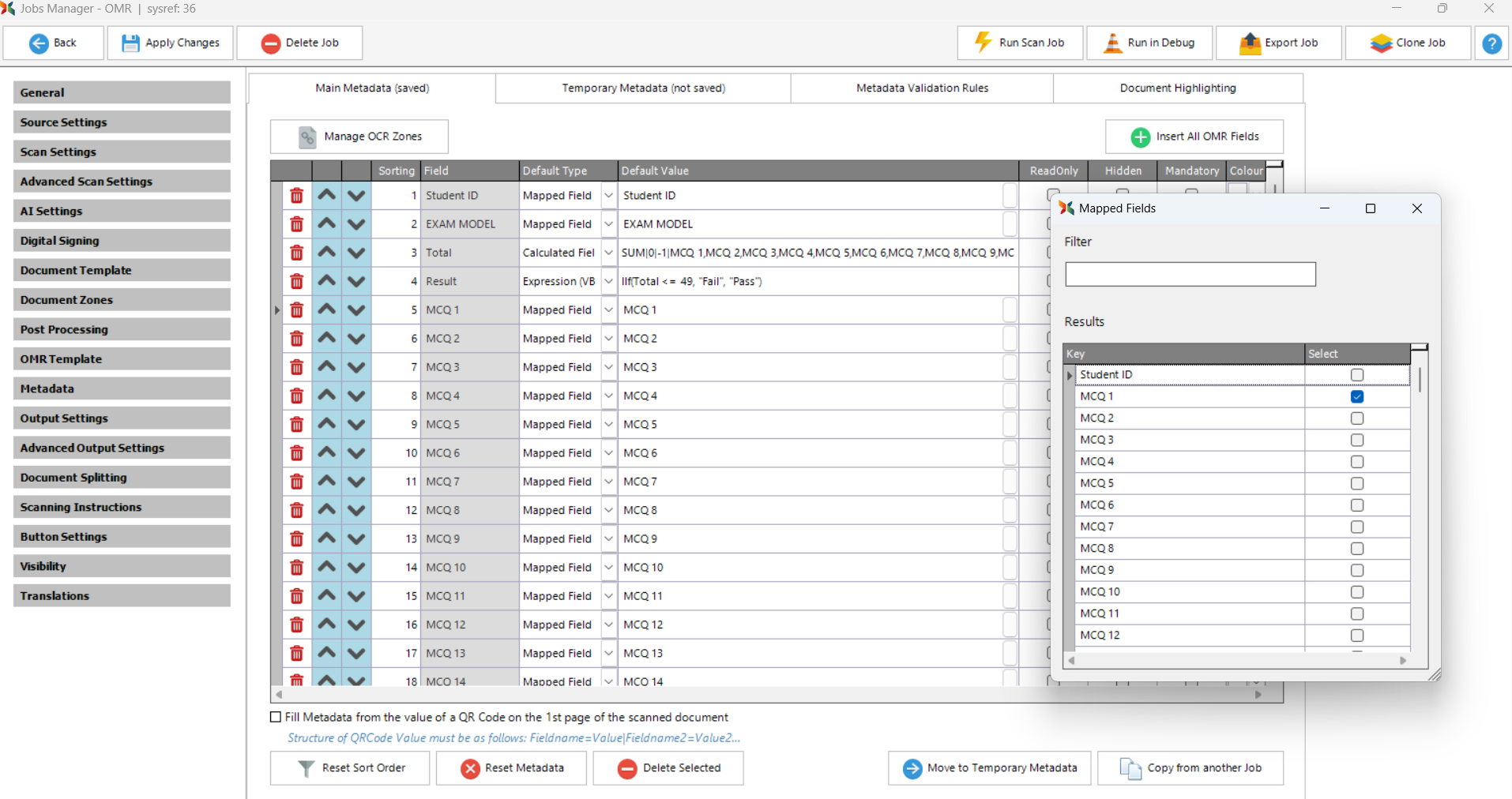Viewport: 1512px width, 799px height.
Task: Check the Student ID select checkbox
Action: 1356,375
